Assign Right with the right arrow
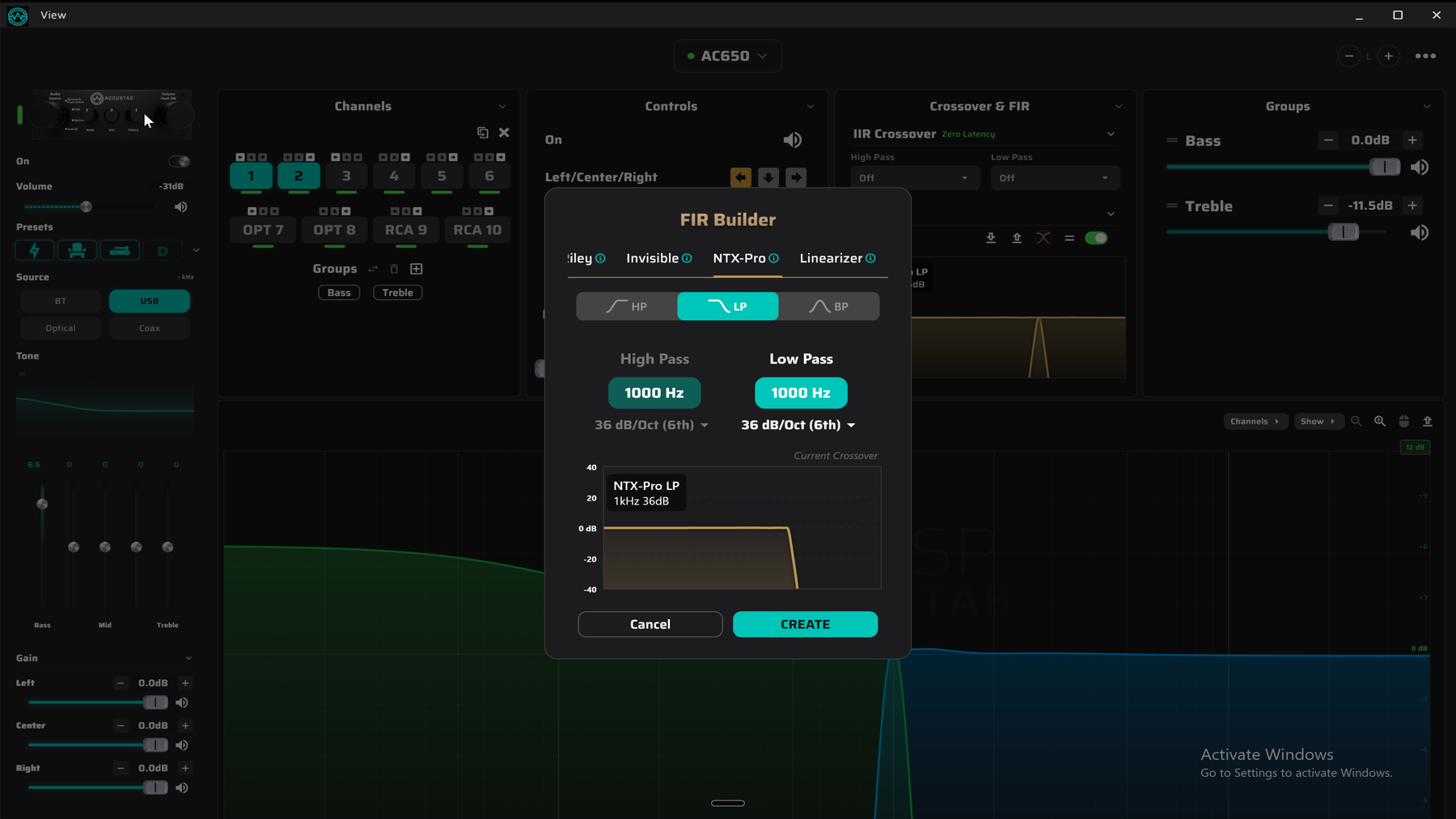Image resolution: width=1456 pixels, height=819 pixels. 796,177
